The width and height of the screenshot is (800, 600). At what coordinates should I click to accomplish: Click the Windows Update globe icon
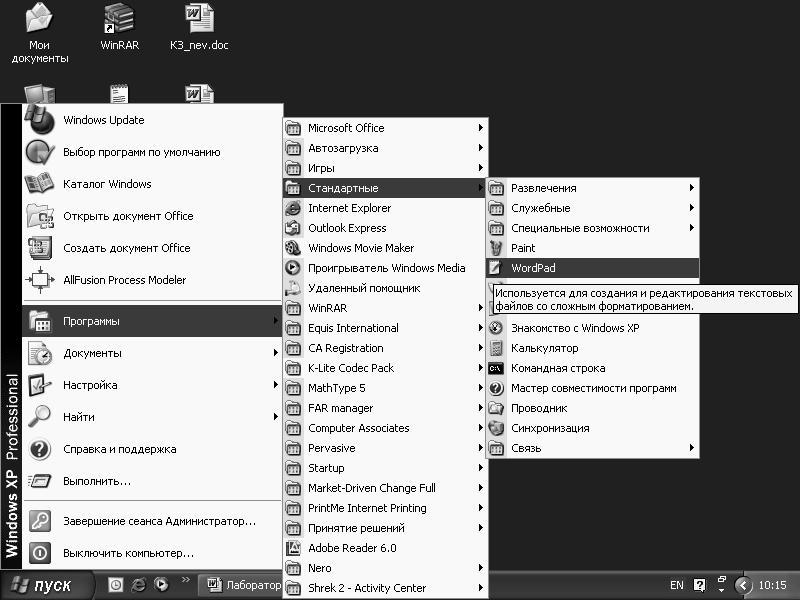tap(40, 120)
